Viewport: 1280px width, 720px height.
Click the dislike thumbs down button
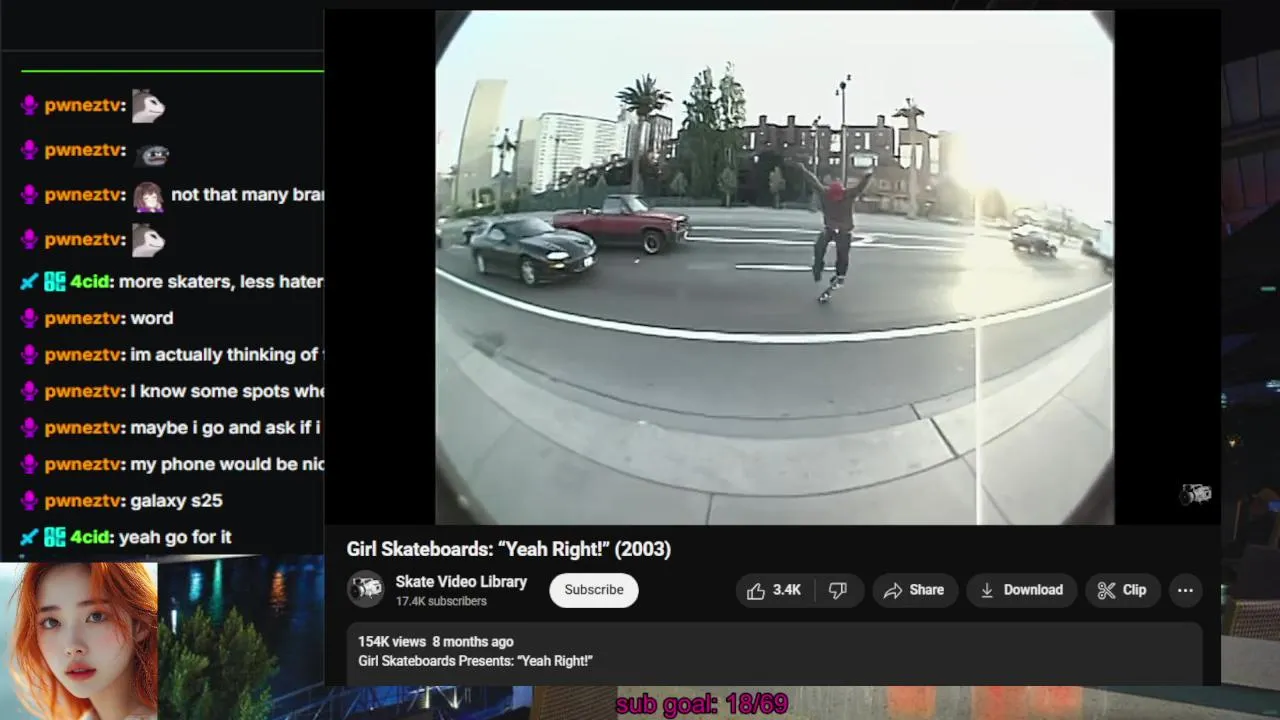coord(838,590)
